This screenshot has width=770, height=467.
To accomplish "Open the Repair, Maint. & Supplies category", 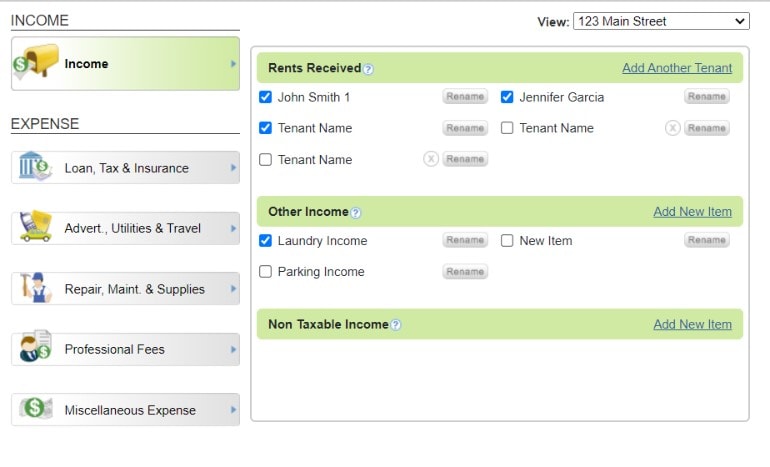I will [134, 289].
